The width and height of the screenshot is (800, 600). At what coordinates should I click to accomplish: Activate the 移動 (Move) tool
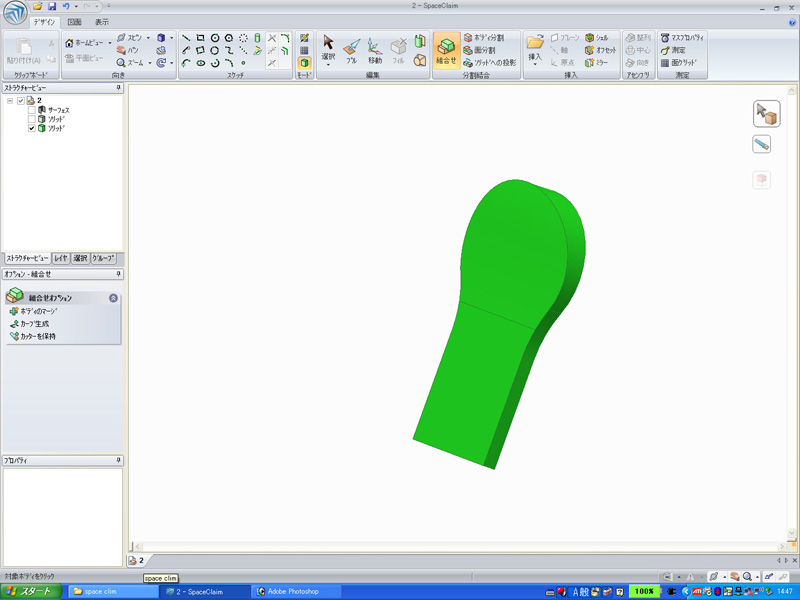tap(374, 50)
